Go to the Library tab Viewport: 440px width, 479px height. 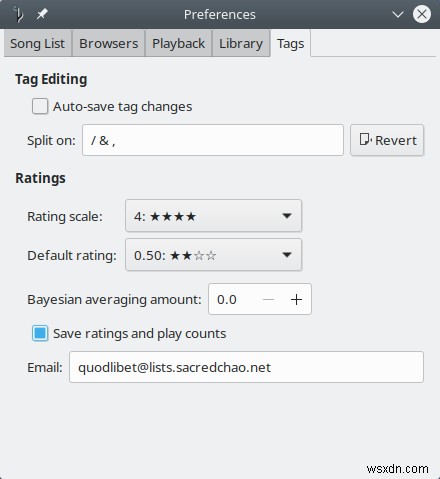241,43
